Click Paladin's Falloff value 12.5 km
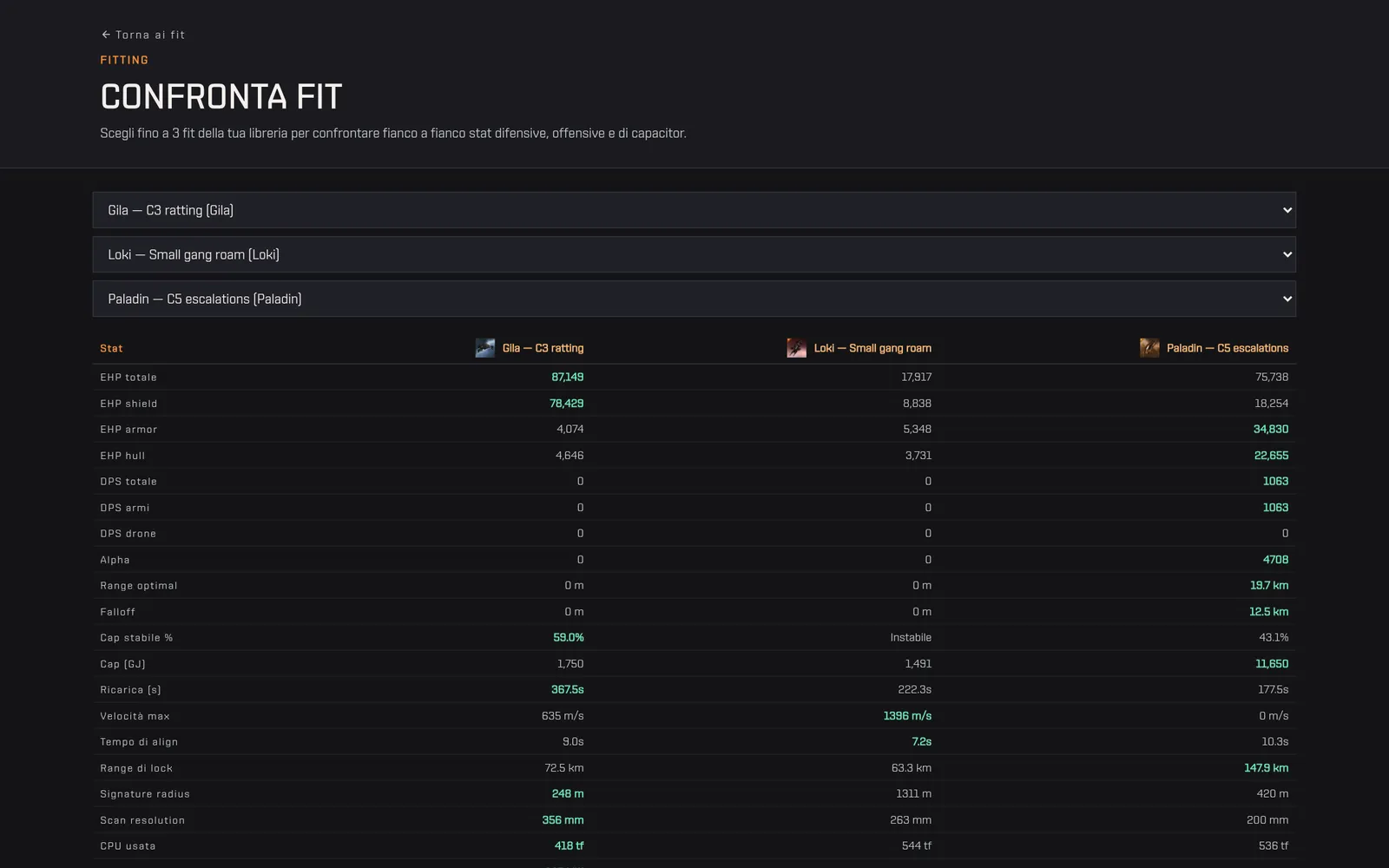Viewport: 1389px width, 868px height. (1269, 611)
